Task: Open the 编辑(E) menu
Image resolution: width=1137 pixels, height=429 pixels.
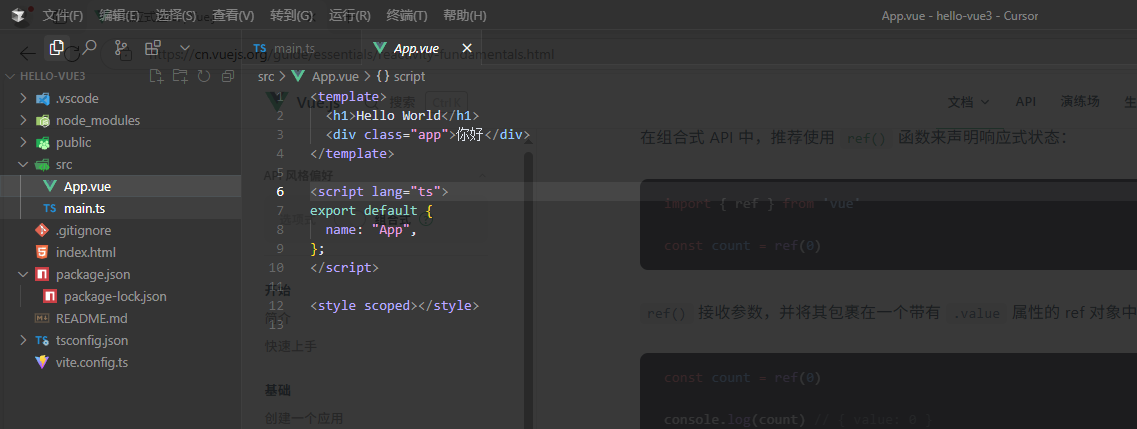Action: 120,15
